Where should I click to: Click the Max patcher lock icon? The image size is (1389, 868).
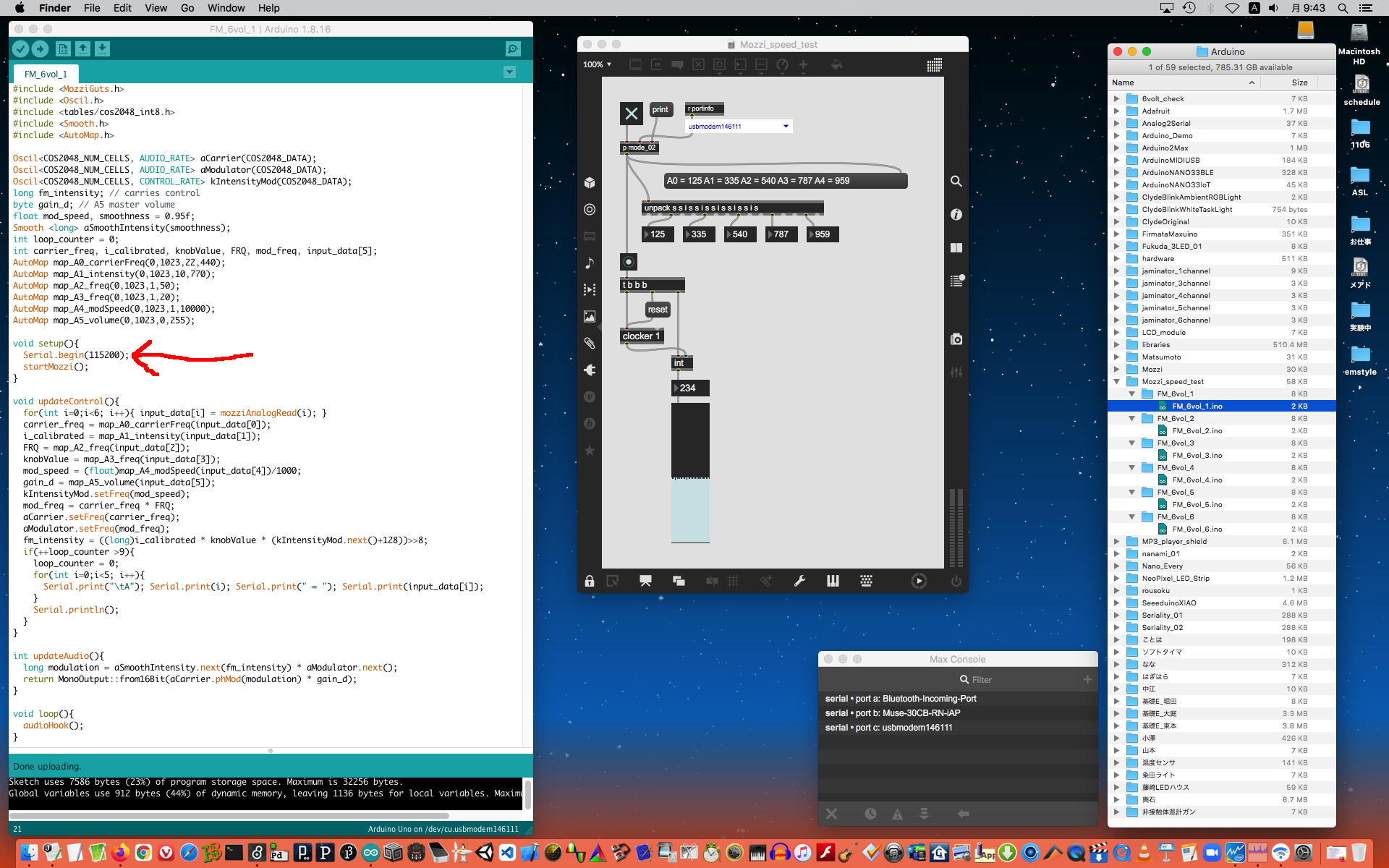click(590, 581)
